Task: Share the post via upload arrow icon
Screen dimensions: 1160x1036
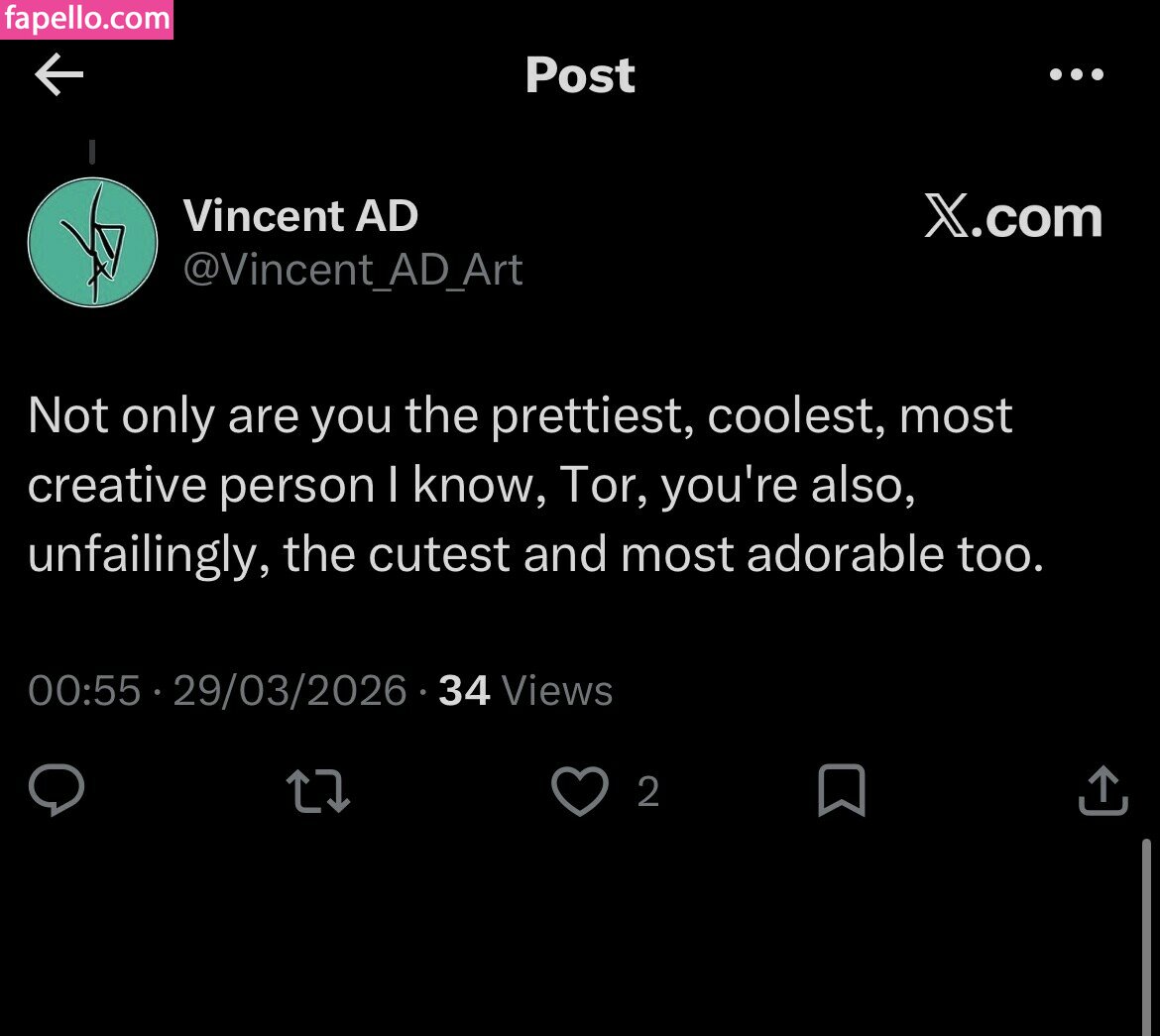Action: point(1102,791)
